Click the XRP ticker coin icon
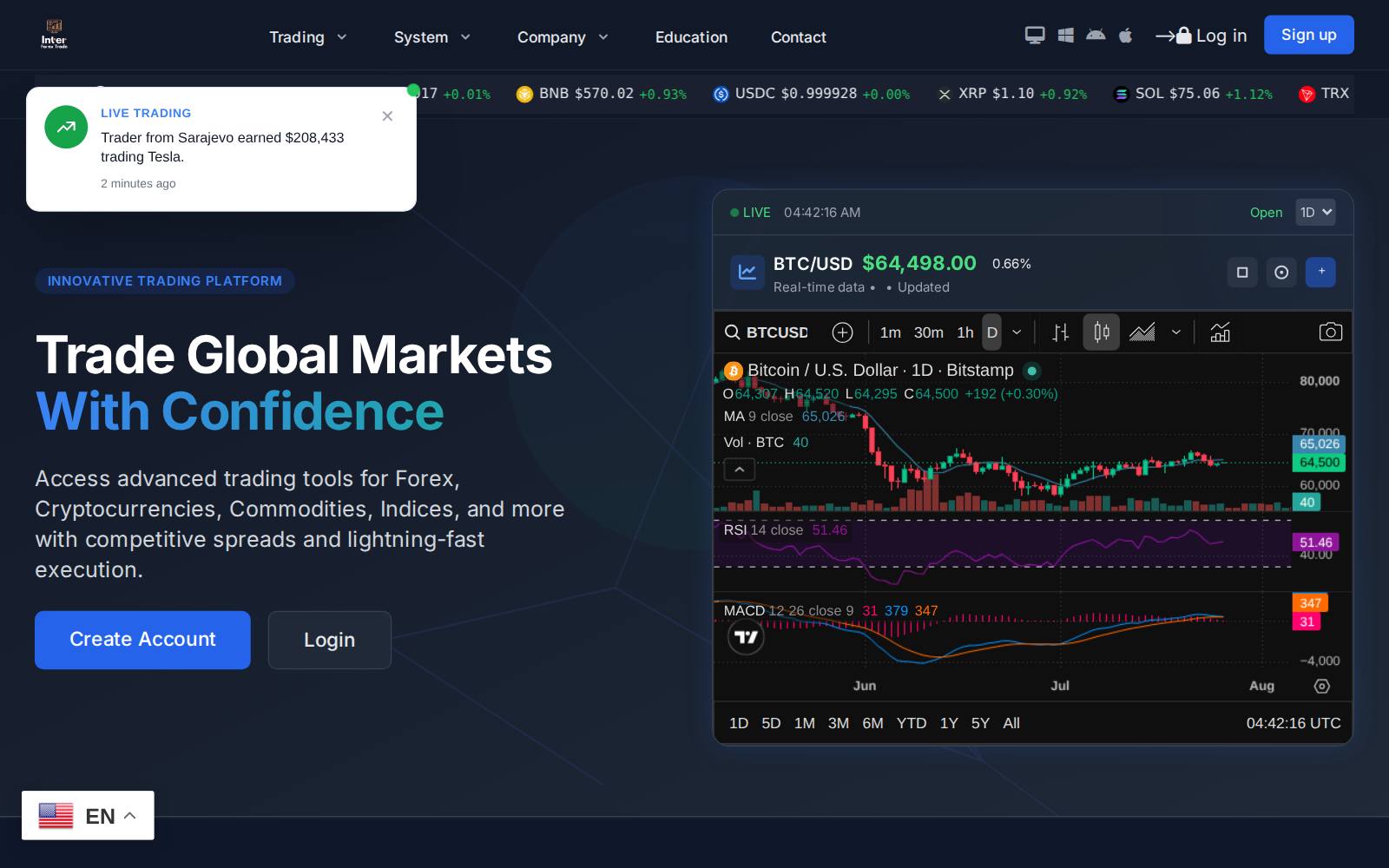Screen dimensions: 1389x868 tap(945, 94)
